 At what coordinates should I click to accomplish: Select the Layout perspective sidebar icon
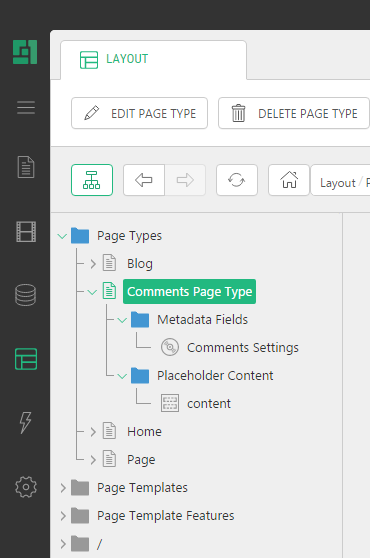coord(26,359)
